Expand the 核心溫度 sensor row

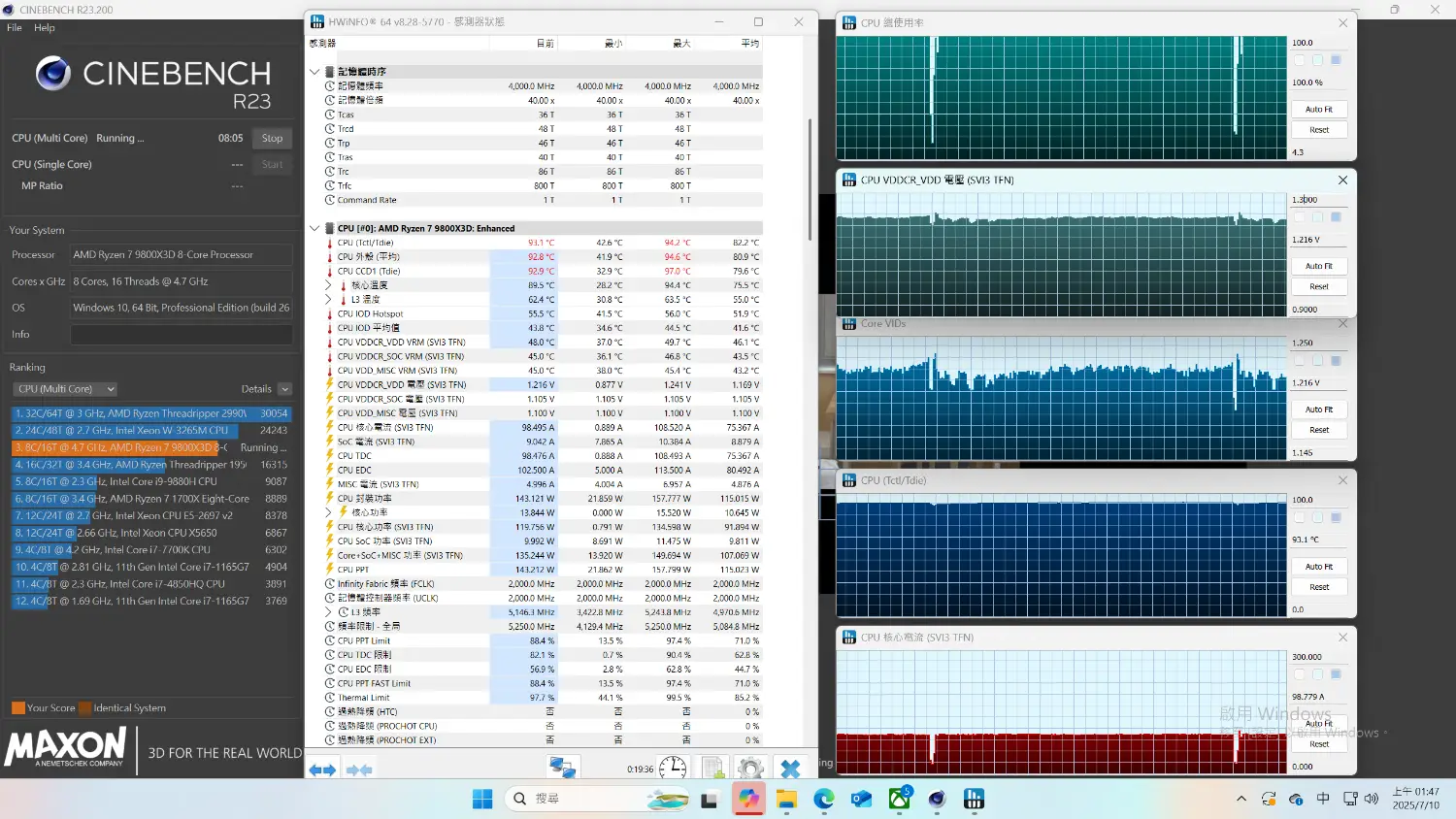pyautogui.click(x=328, y=285)
